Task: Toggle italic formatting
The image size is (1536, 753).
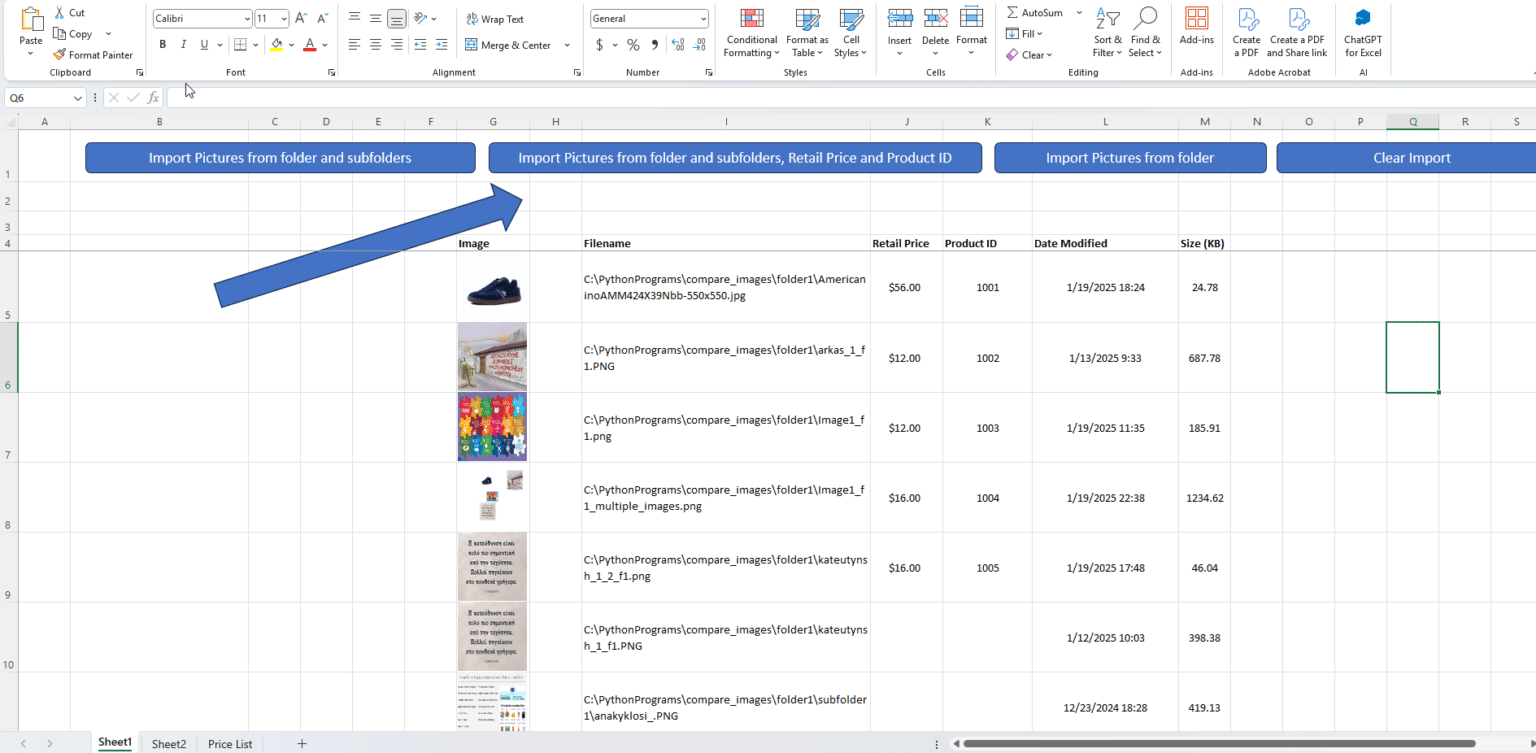Action: coord(183,44)
